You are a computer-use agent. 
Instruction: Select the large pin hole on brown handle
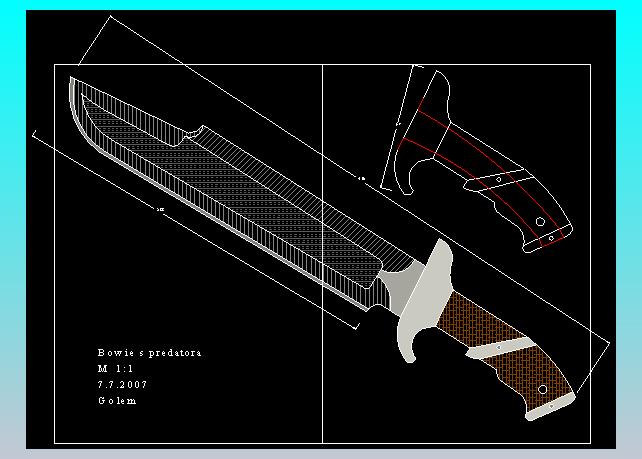543,389
